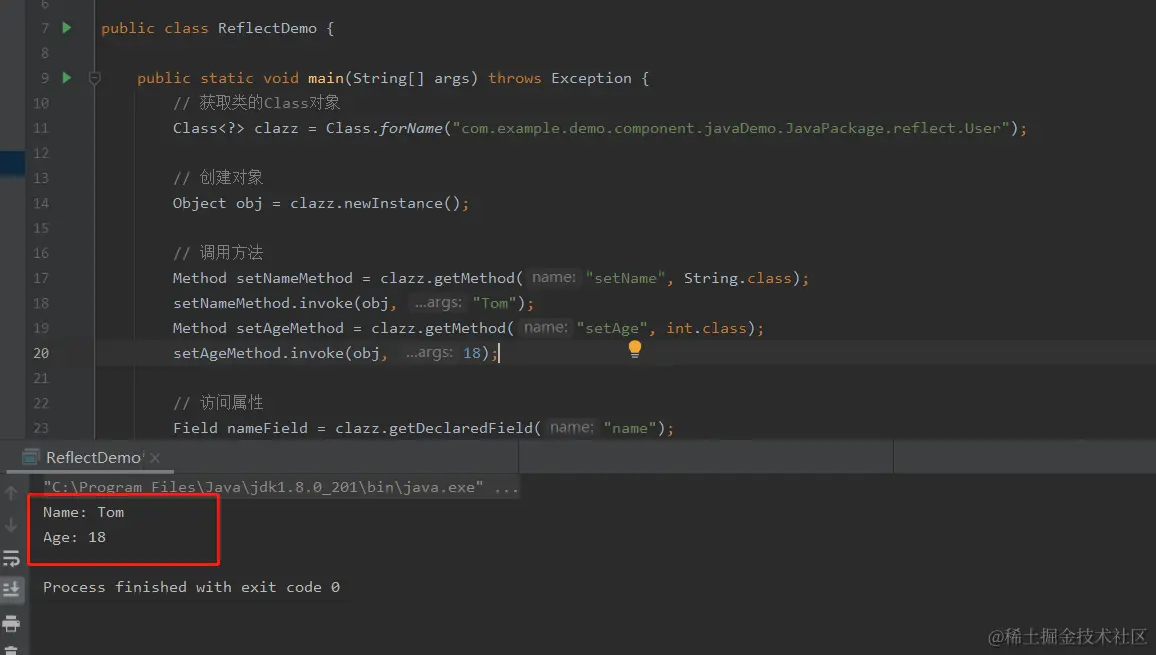Click the 'throws' keyword on line 9

click(515, 77)
